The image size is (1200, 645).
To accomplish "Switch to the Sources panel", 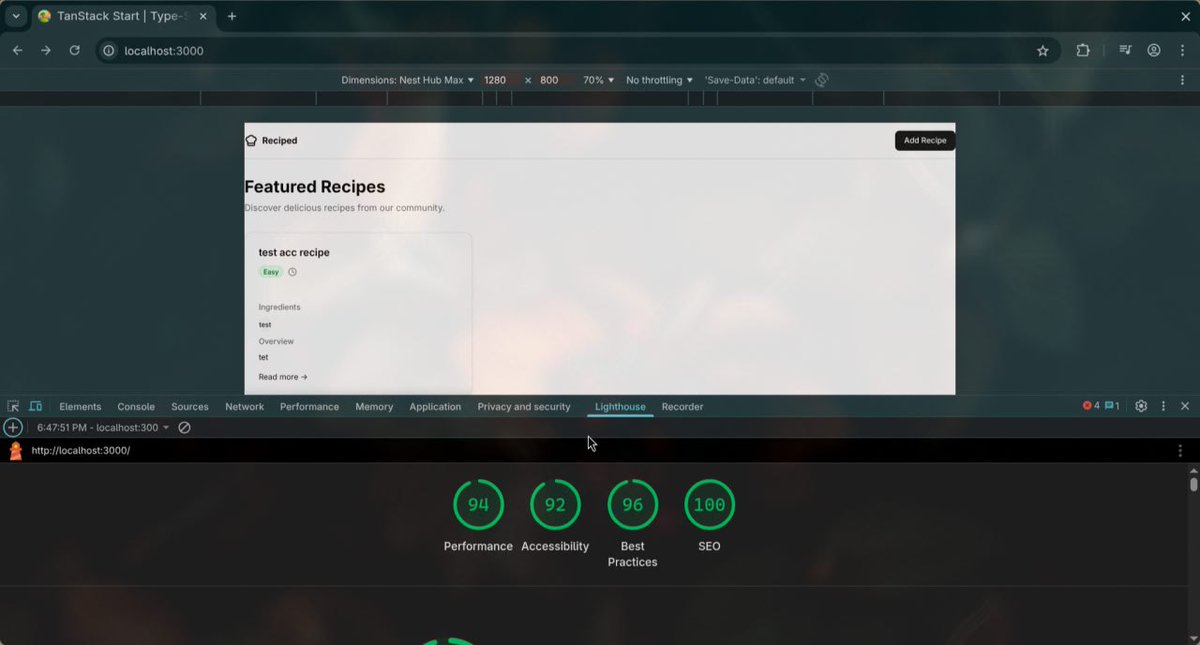I will coord(190,407).
